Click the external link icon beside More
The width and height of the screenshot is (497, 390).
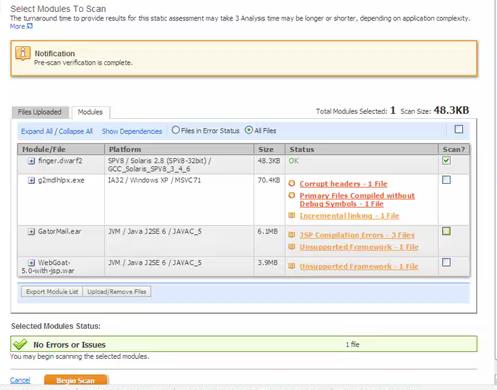[x=30, y=26]
